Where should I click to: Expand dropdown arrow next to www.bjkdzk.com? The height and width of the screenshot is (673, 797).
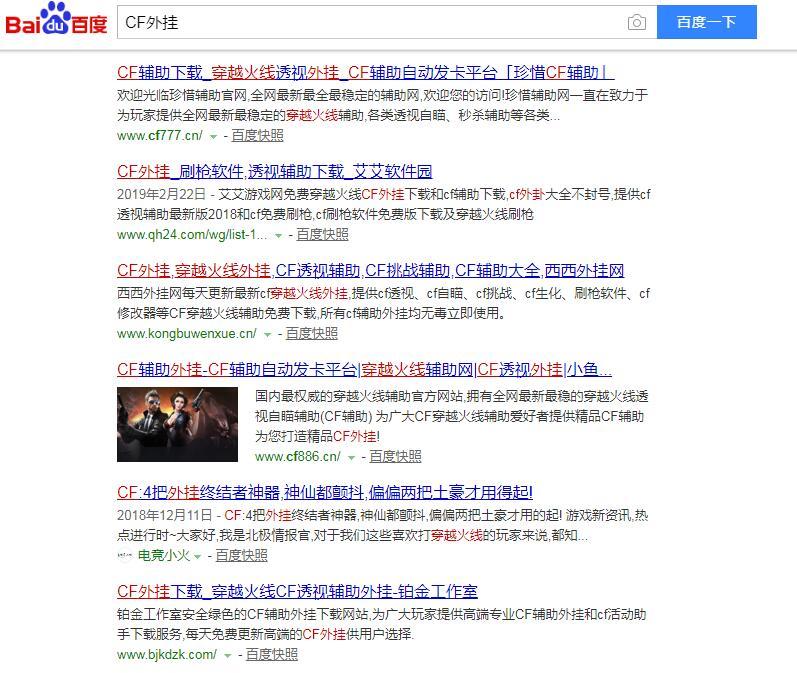pos(228,656)
